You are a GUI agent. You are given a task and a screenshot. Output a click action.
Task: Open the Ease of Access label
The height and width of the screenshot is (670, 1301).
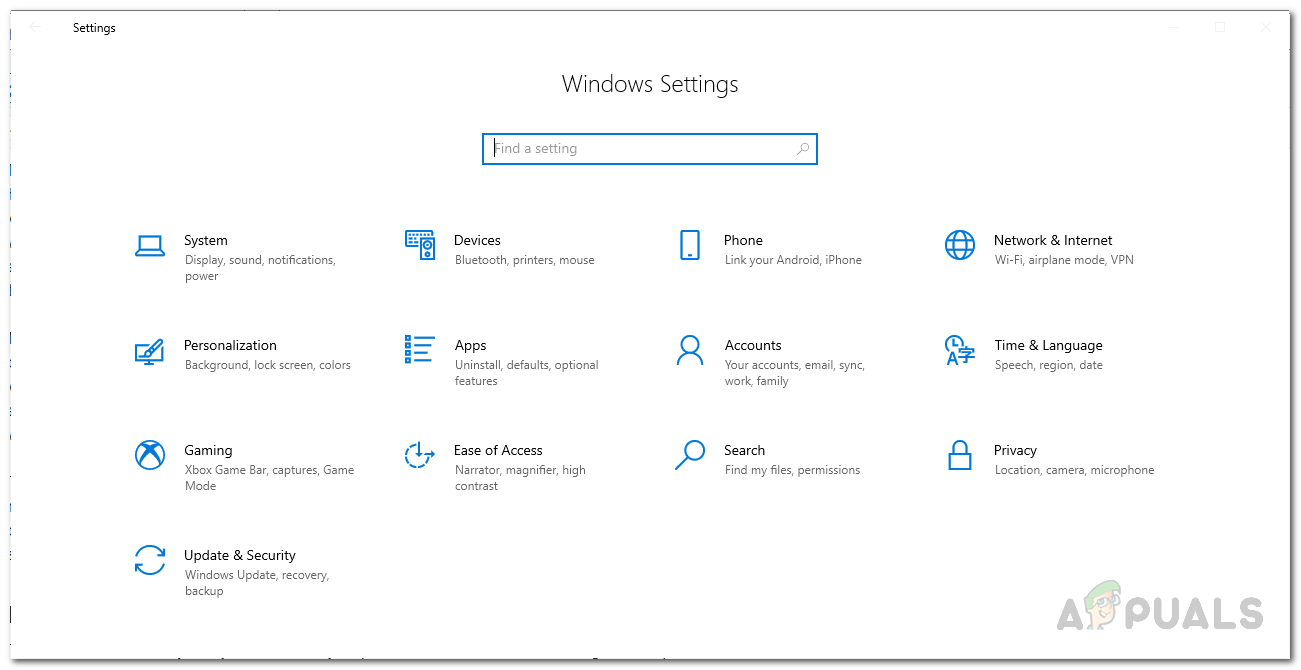click(498, 450)
